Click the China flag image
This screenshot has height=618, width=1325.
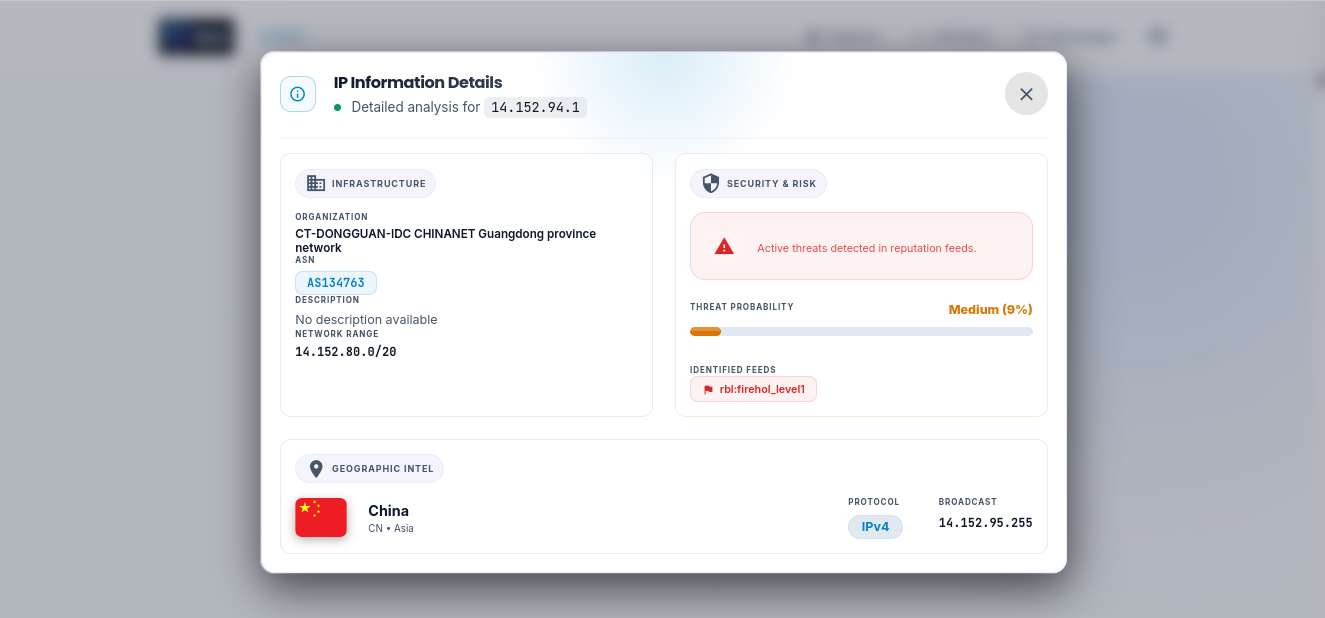click(x=321, y=517)
